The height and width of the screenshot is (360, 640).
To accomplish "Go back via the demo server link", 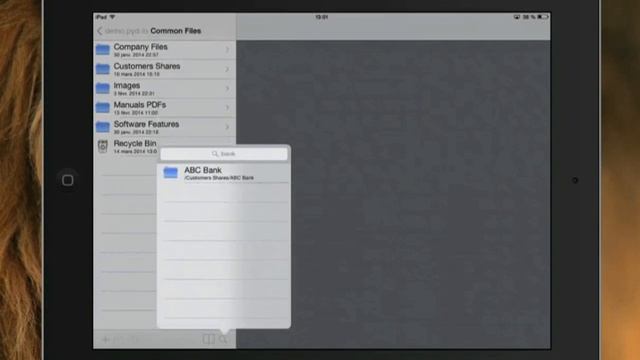I will (126, 31).
